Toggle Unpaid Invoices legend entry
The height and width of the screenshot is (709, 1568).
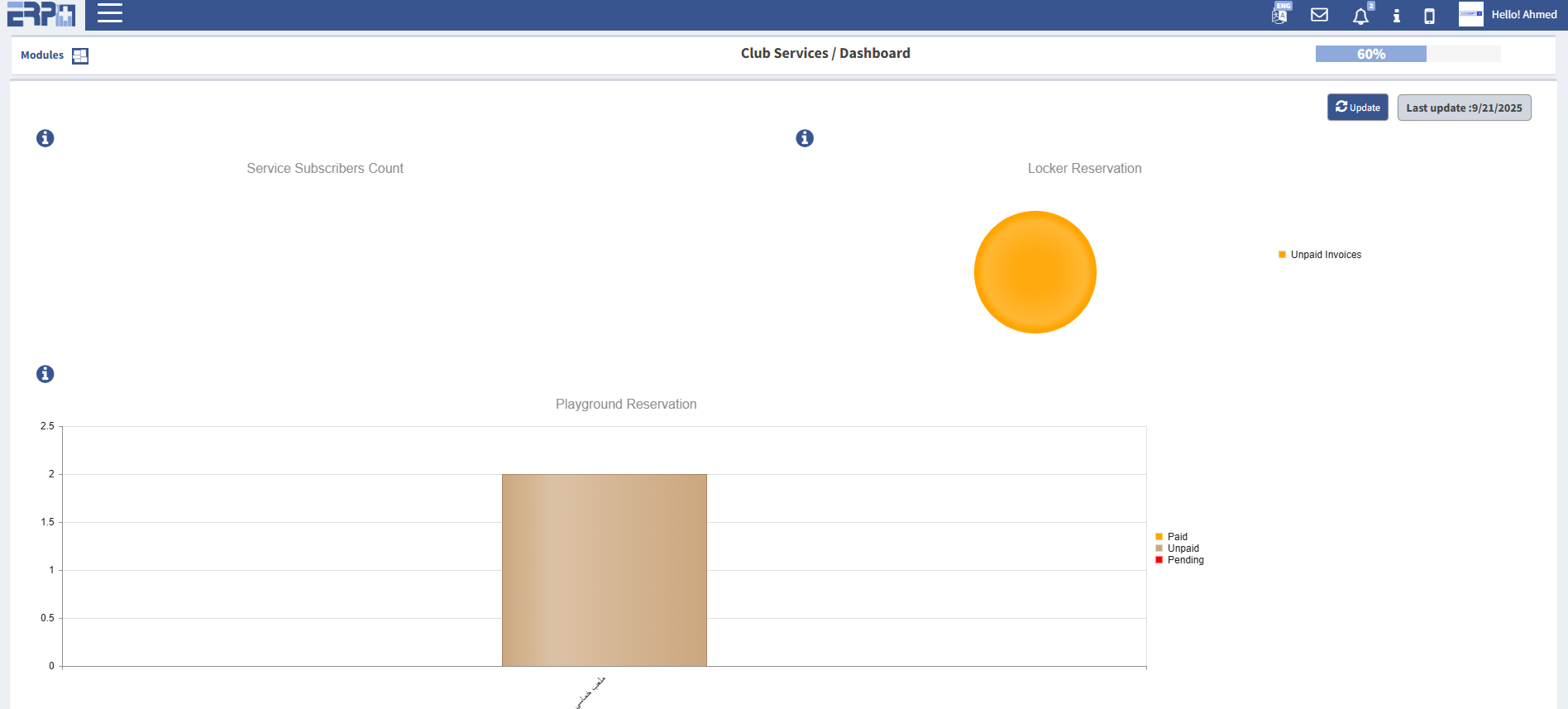point(1325,255)
